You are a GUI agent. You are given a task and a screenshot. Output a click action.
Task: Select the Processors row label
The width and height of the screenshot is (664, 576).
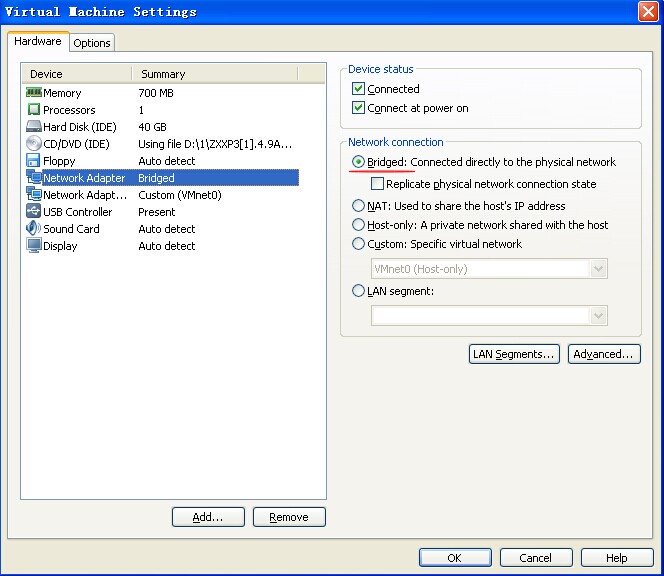[69, 110]
